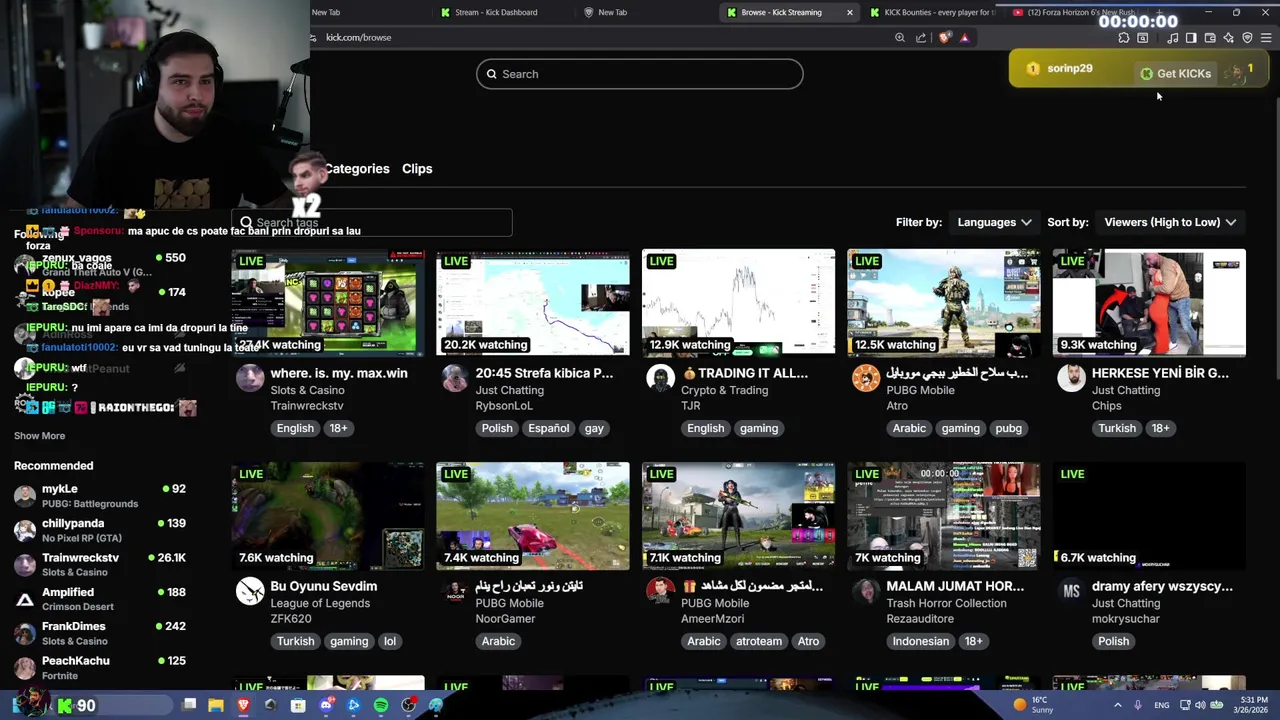Screen dimensions: 1280x720
Task: Click the share page icon in address bar
Action: coord(921,38)
